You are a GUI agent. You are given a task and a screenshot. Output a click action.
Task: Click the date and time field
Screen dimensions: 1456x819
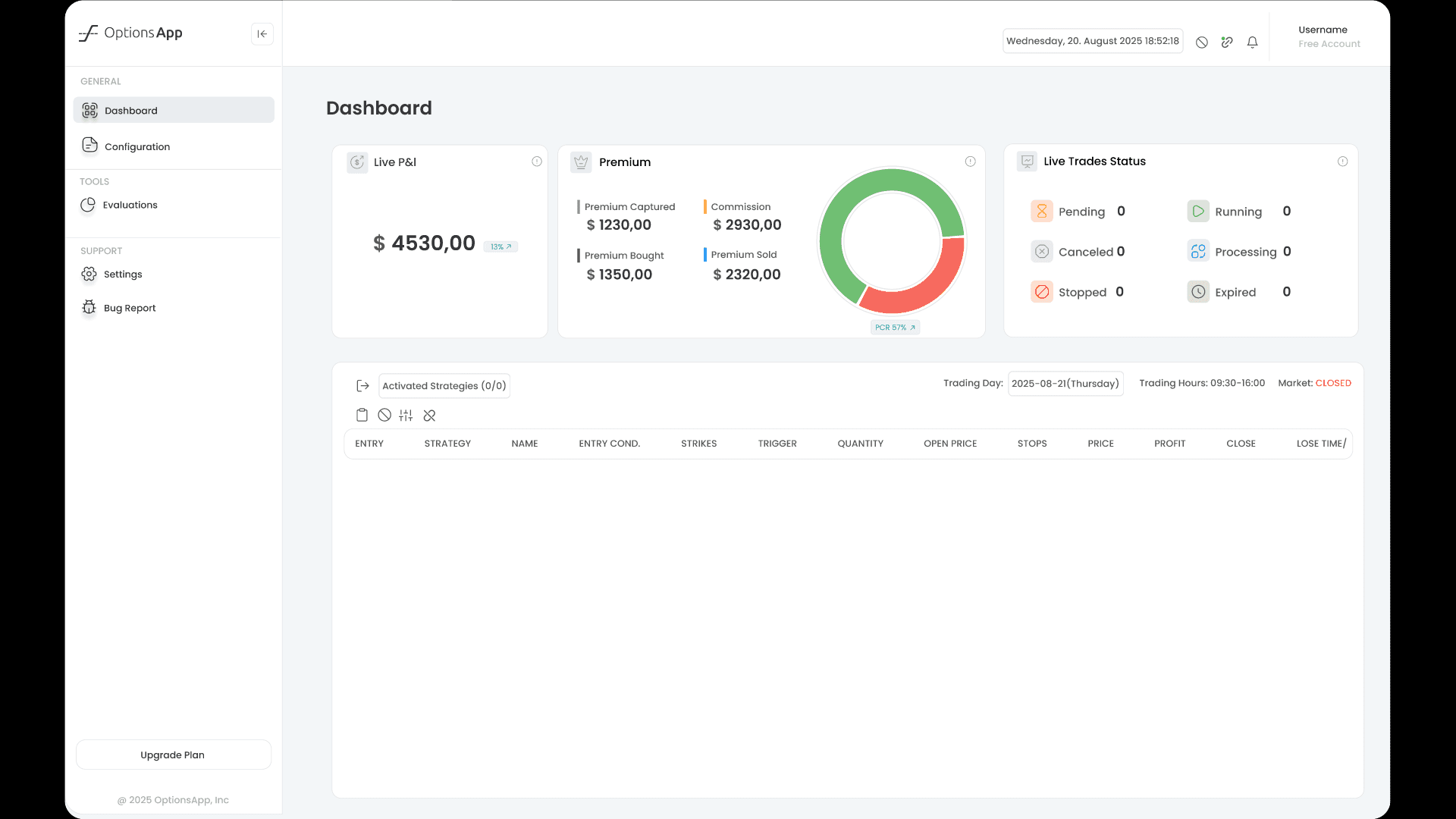coord(1093,41)
